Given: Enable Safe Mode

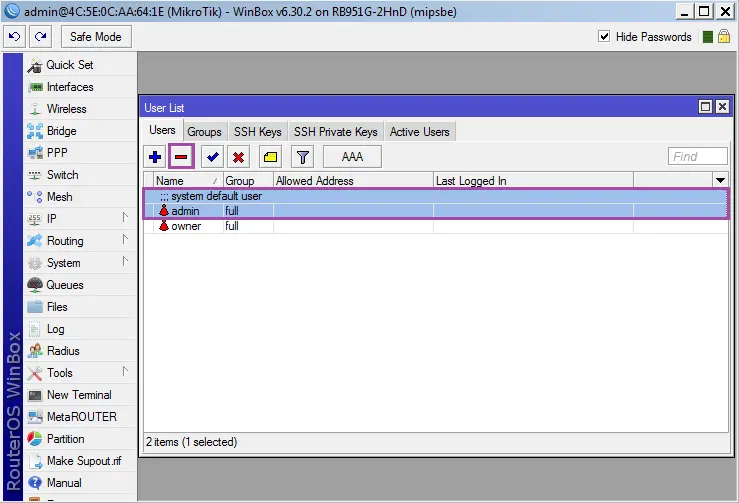Looking at the screenshot, I should (x=96, y=37).
